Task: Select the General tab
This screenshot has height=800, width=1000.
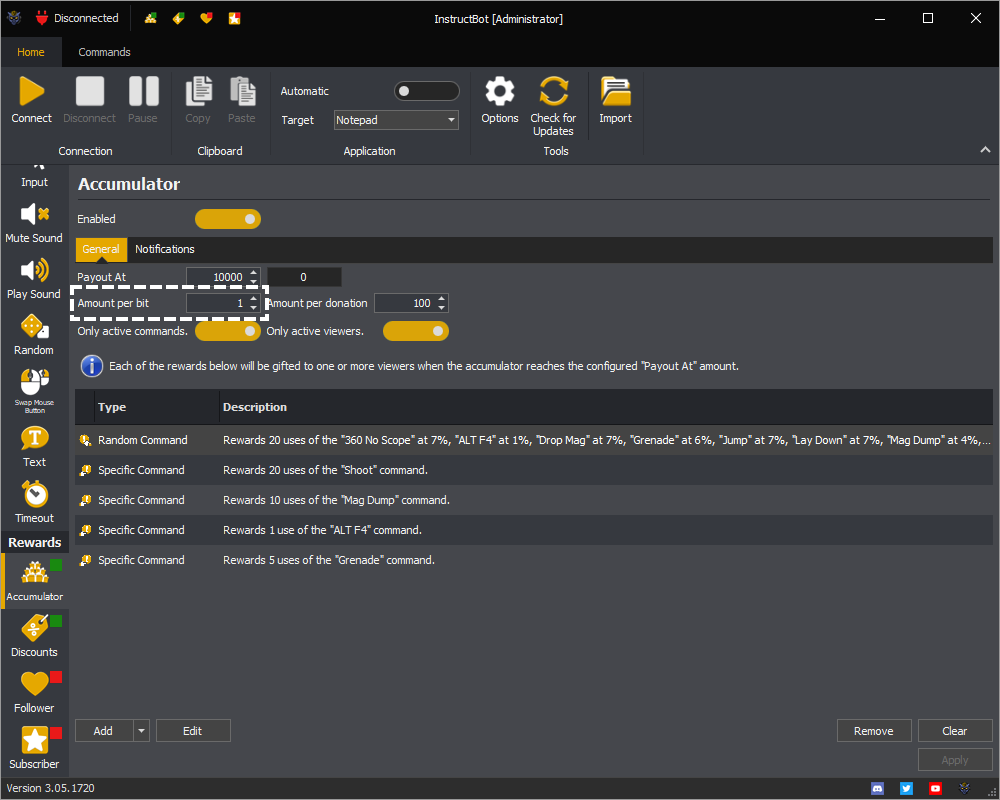Action: pos(101,249)
